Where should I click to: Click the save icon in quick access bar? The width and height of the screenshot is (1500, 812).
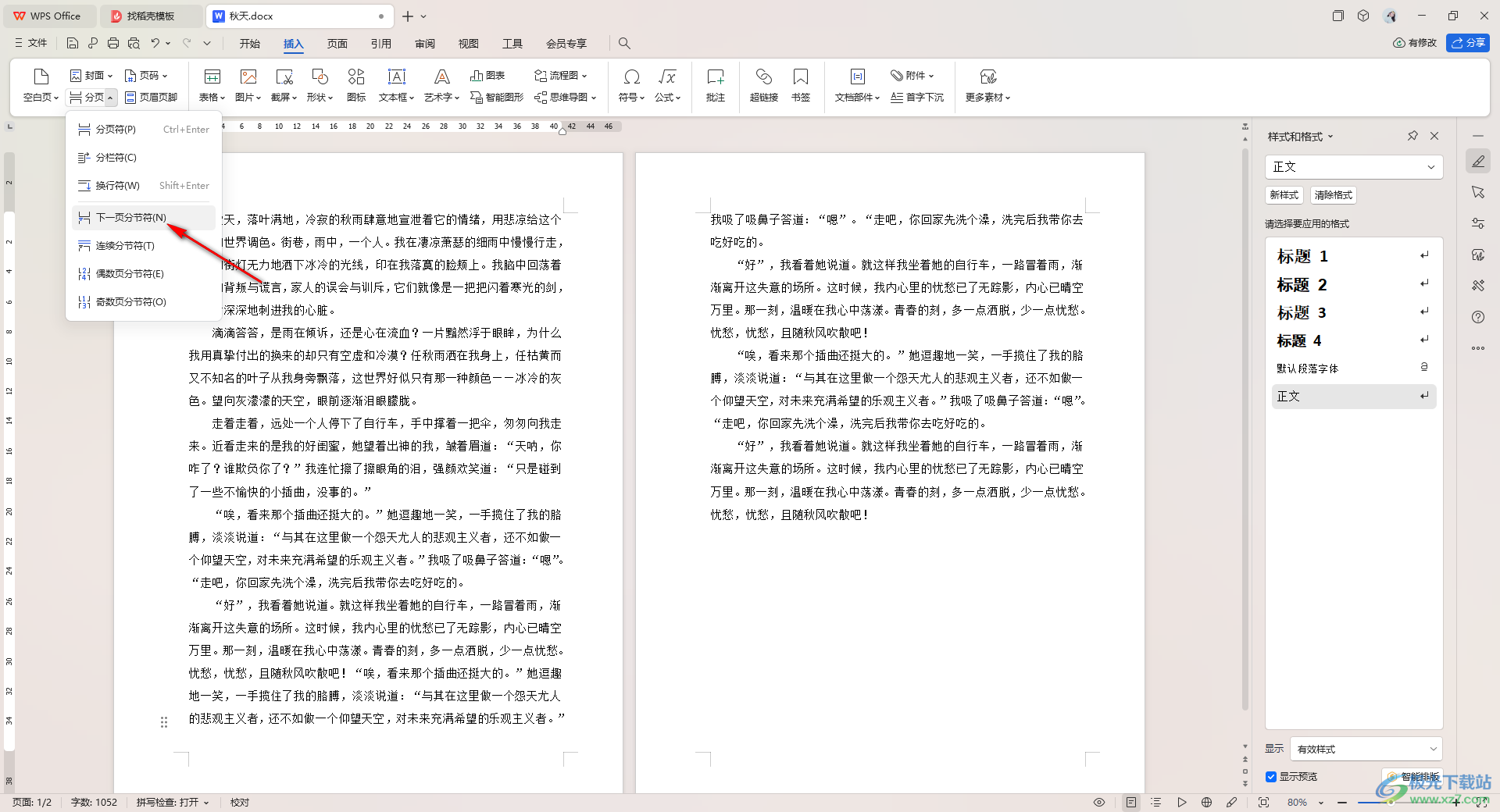[73, 43]
